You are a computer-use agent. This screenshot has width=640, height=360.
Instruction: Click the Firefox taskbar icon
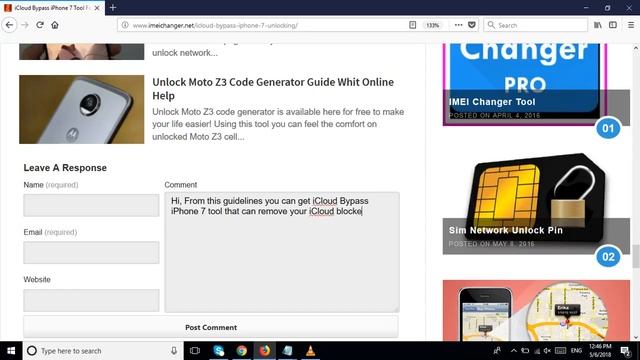(x=264, y=351)
